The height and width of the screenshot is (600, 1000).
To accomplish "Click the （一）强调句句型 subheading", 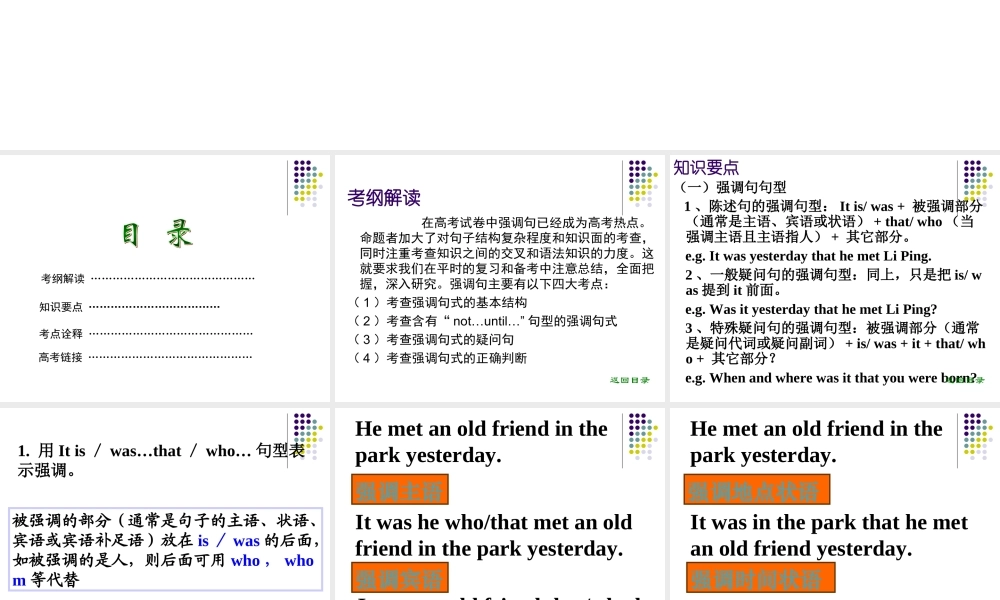I will click(732, 187).
